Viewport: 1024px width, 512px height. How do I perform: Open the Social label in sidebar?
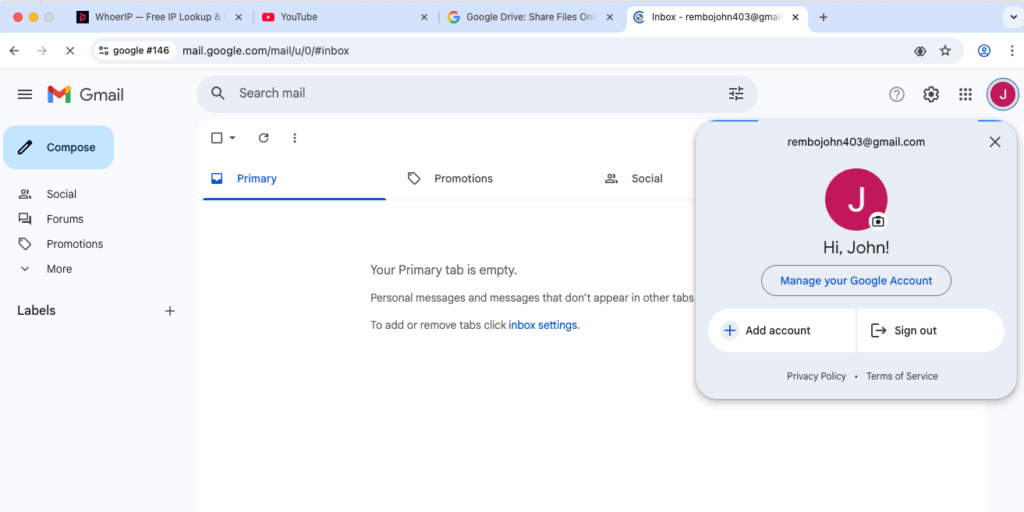coord(61,195)
